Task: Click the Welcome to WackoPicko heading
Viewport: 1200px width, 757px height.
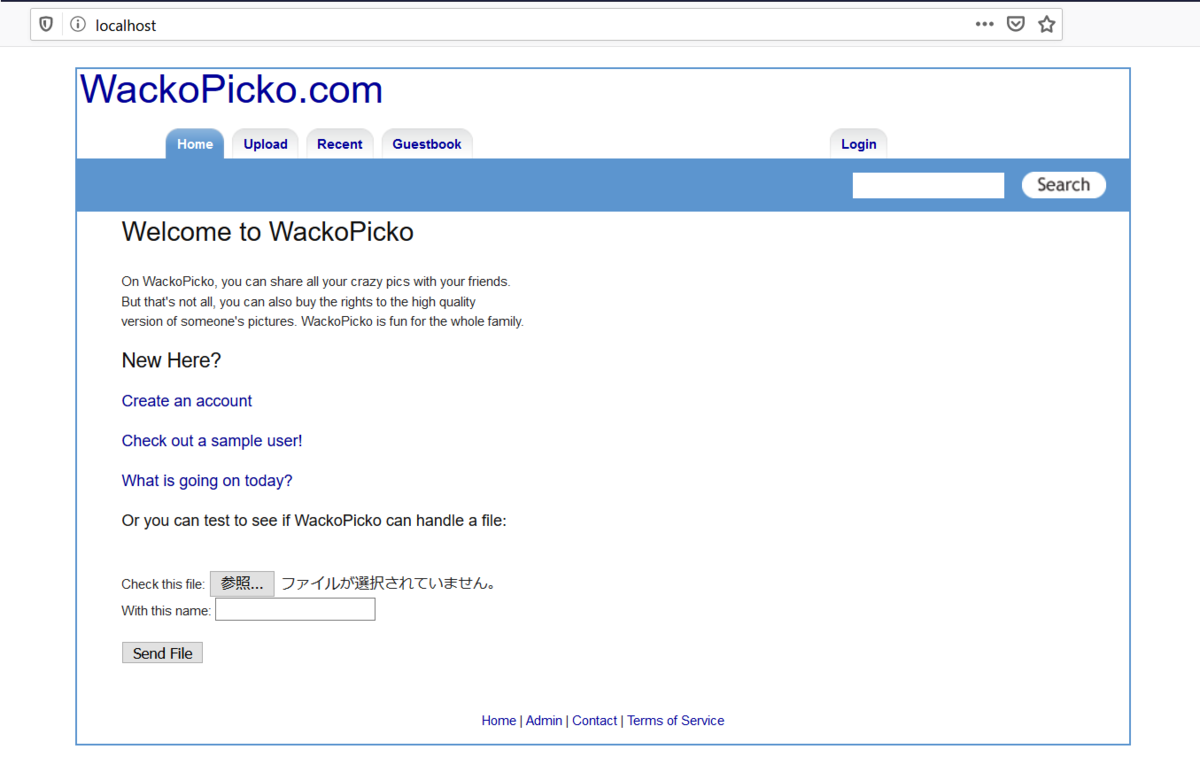Action: pos(268,232)
